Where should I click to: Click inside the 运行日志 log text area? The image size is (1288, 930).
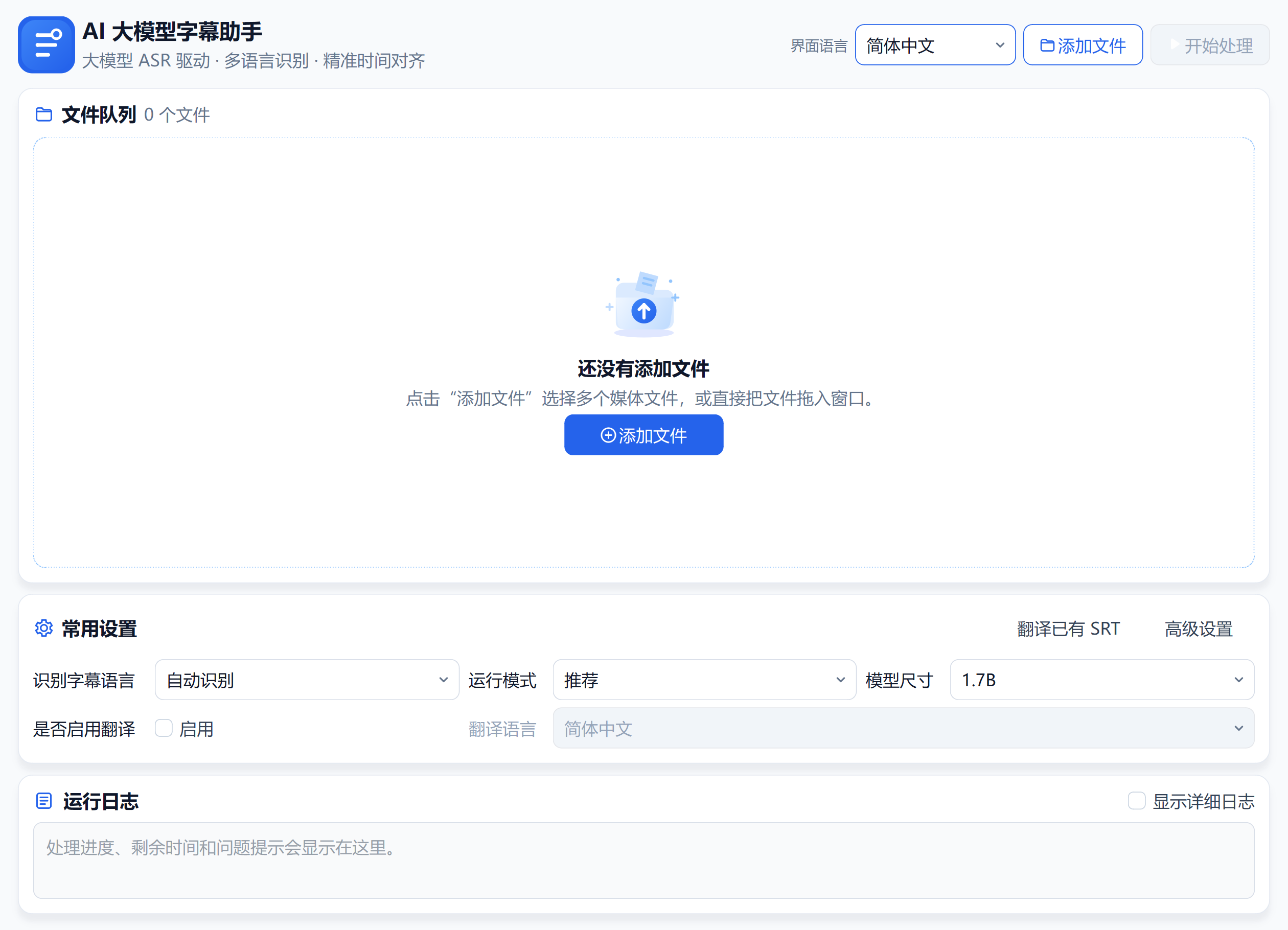643,861
